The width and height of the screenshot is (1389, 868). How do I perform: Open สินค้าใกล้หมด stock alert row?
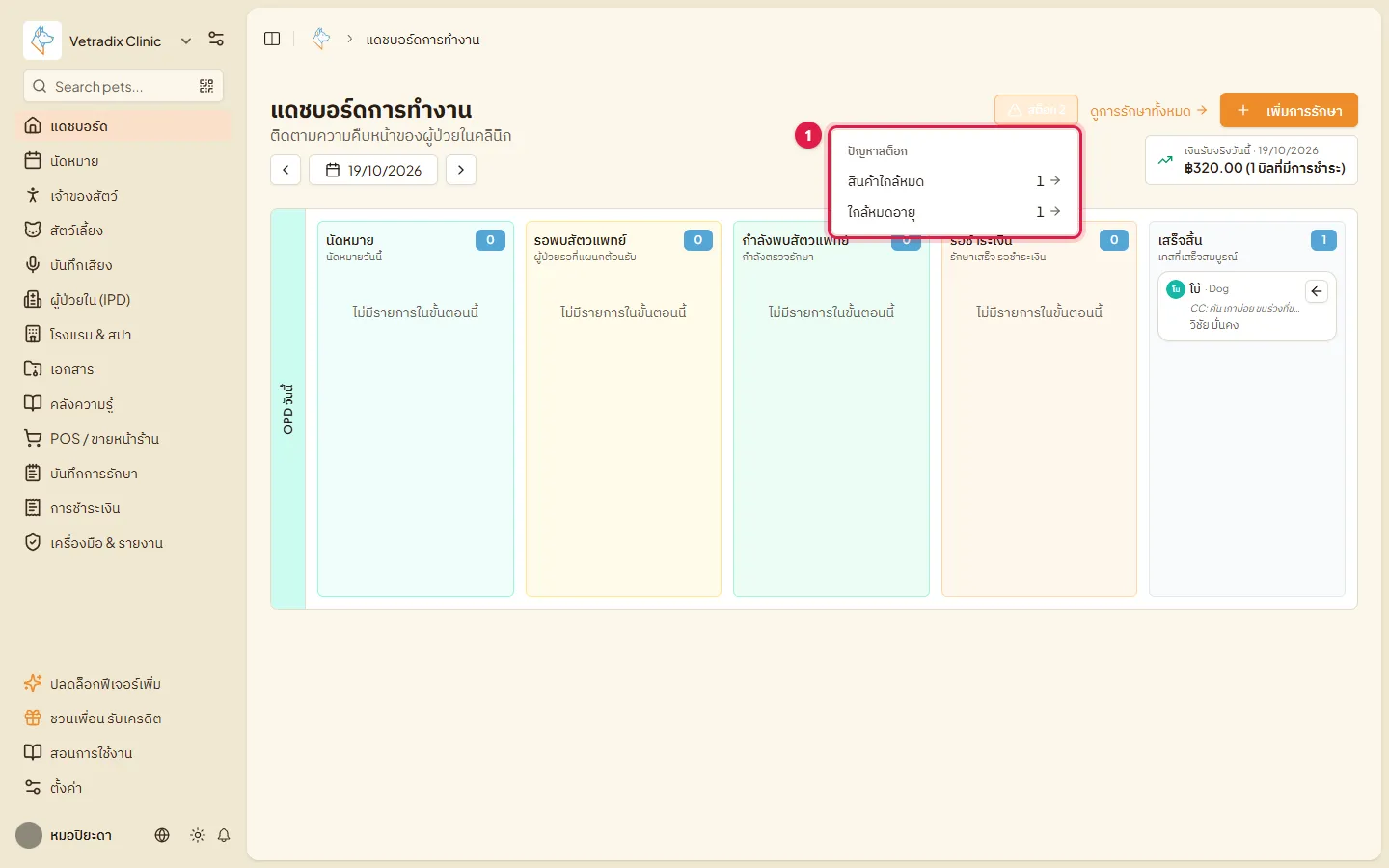[954, 181]
